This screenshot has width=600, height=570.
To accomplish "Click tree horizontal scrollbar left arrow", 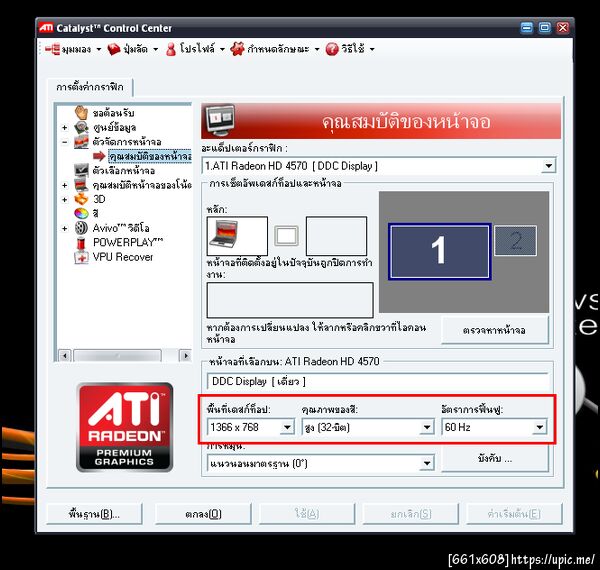I will (65, 355).
